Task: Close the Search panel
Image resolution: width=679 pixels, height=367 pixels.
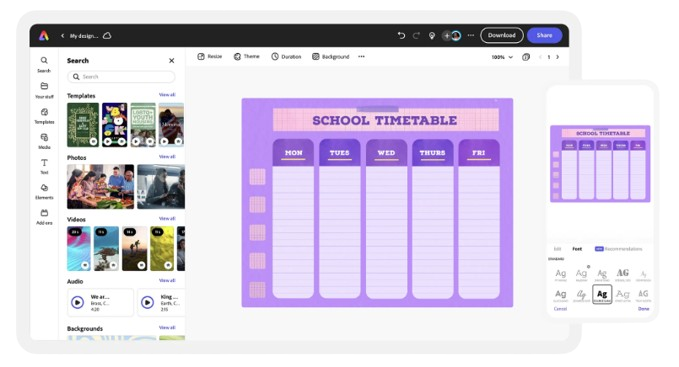Action: [x=171, y=61]
